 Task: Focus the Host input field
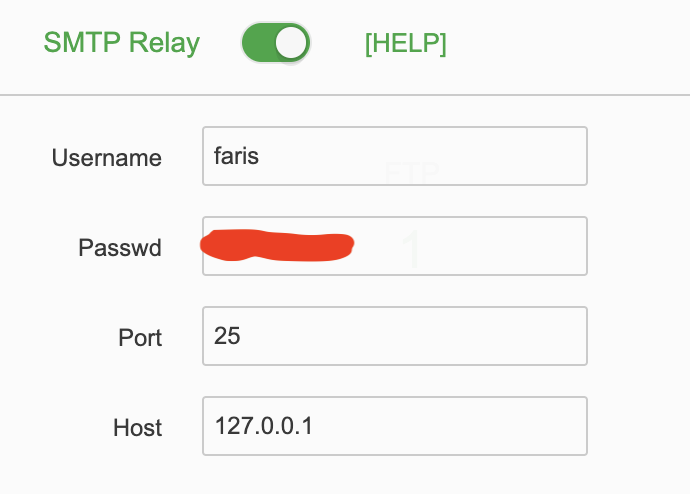click(394, 426)
